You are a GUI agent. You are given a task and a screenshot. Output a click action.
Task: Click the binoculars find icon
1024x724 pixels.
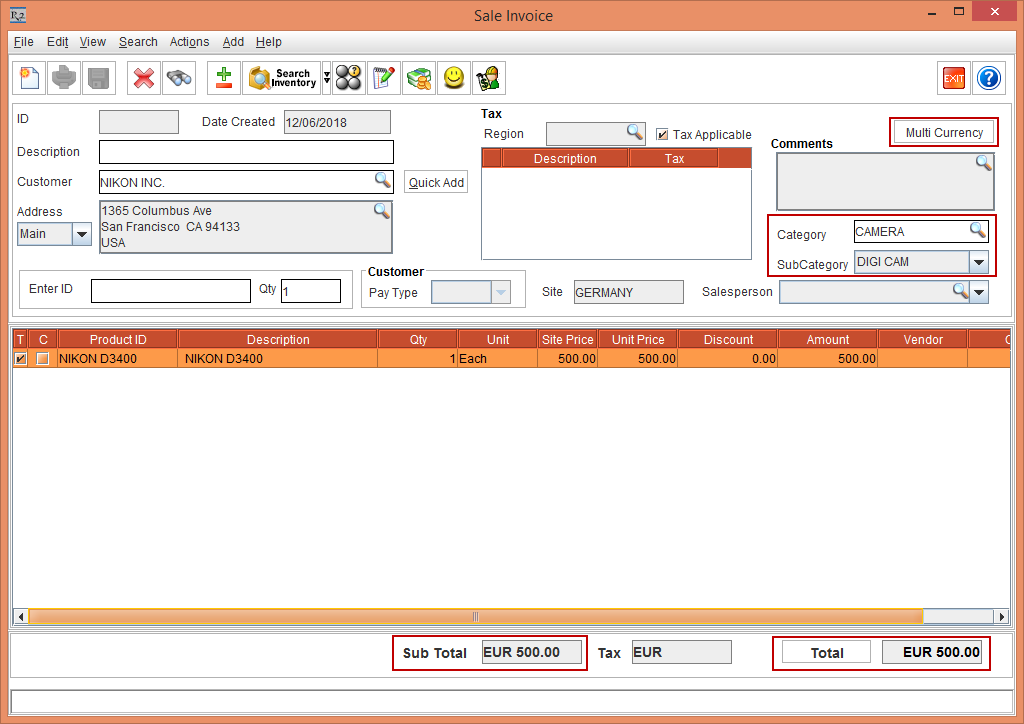pyautogui.click(x=179, y=78)
